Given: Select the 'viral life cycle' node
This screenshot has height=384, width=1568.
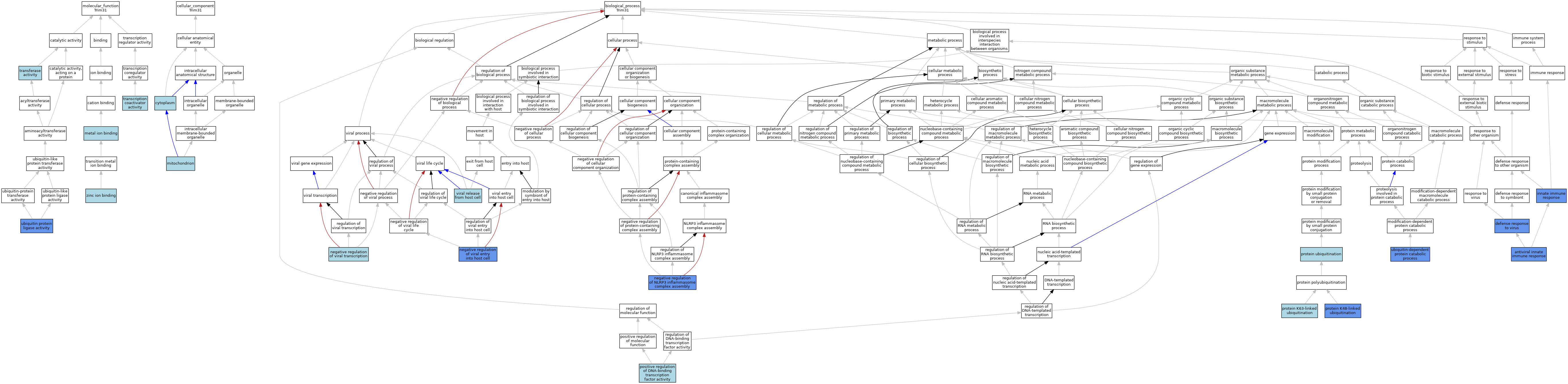Looking at the screenshot, I should click(x=430, y=163).
